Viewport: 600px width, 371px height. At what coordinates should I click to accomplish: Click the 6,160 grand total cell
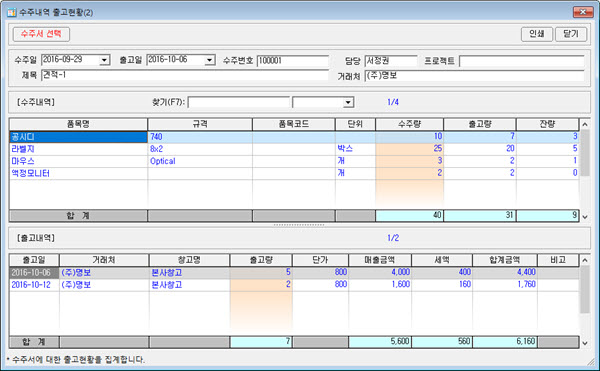pos(505,342)
